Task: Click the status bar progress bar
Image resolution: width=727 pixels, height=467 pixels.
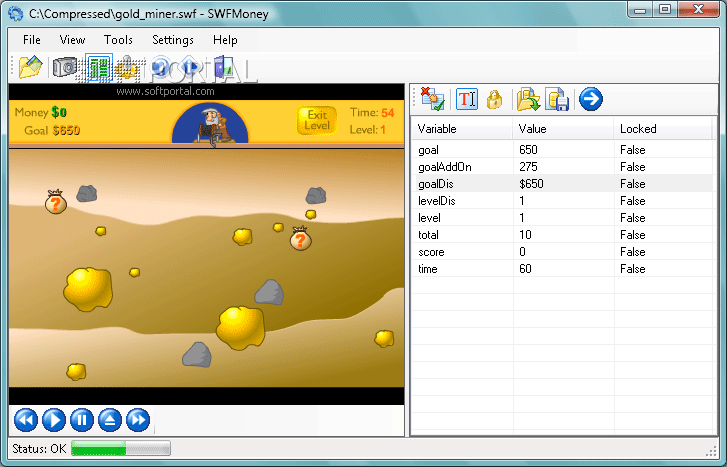Action: tap(121, 448)
